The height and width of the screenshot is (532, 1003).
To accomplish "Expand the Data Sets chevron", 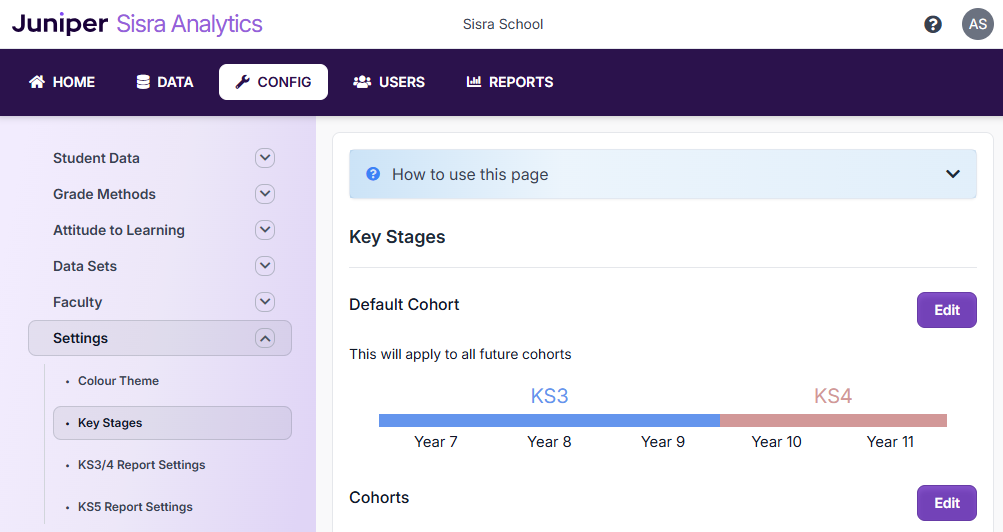I will pyautogui.click(x=264, y=266).
